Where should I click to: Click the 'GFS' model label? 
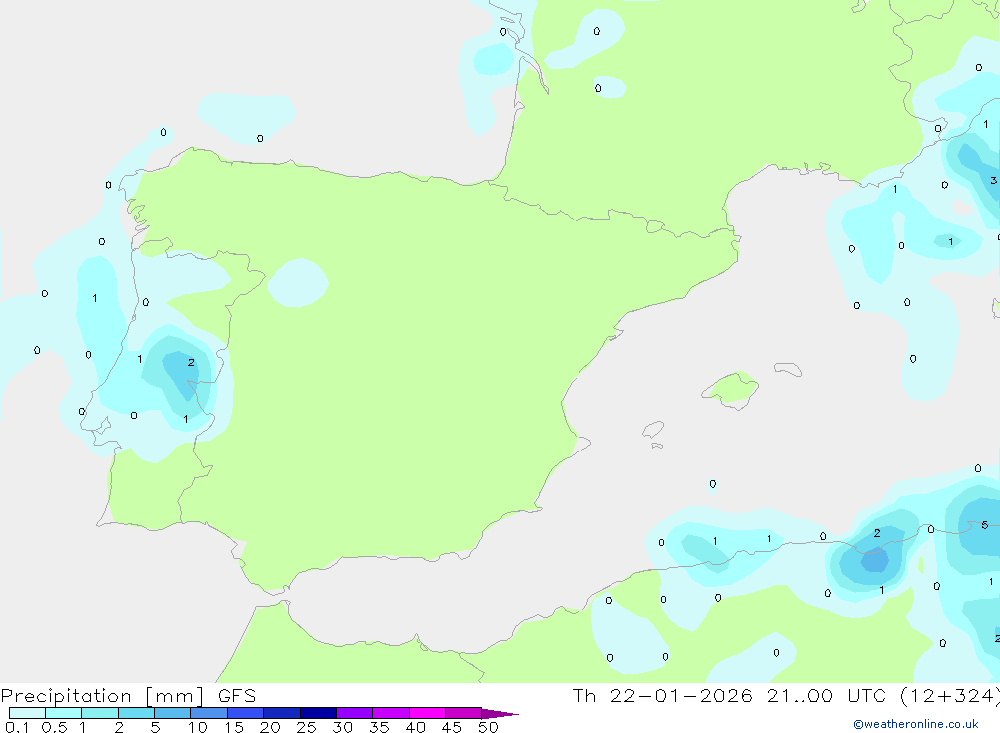(237, 696)
